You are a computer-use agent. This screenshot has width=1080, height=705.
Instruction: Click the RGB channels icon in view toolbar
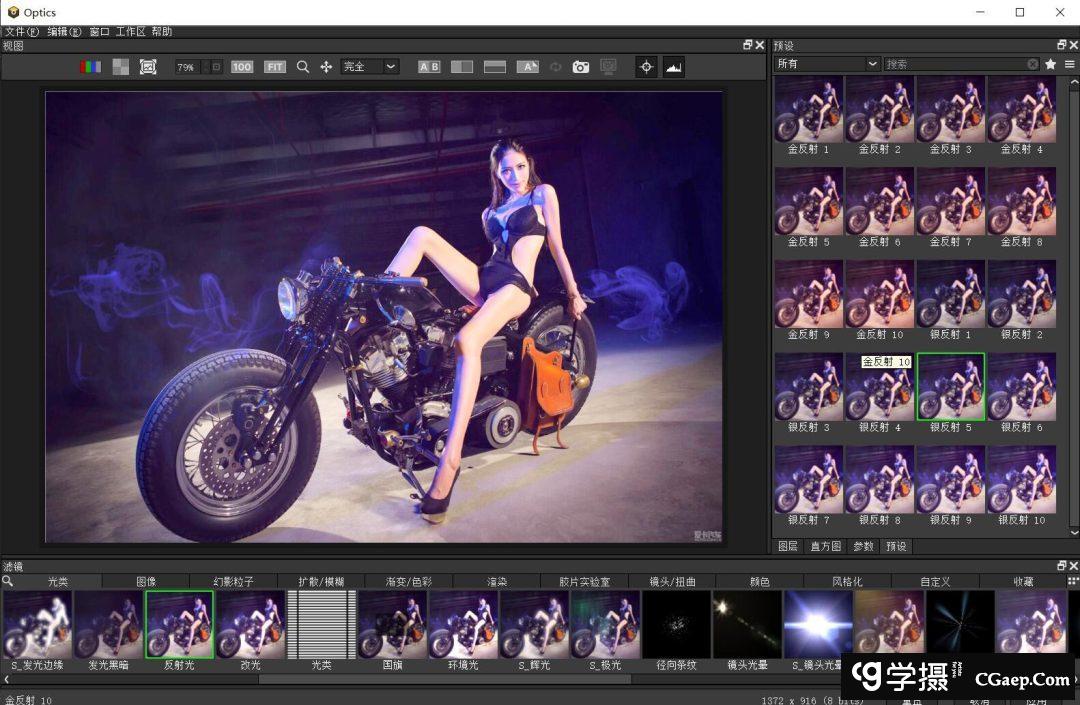90,67
